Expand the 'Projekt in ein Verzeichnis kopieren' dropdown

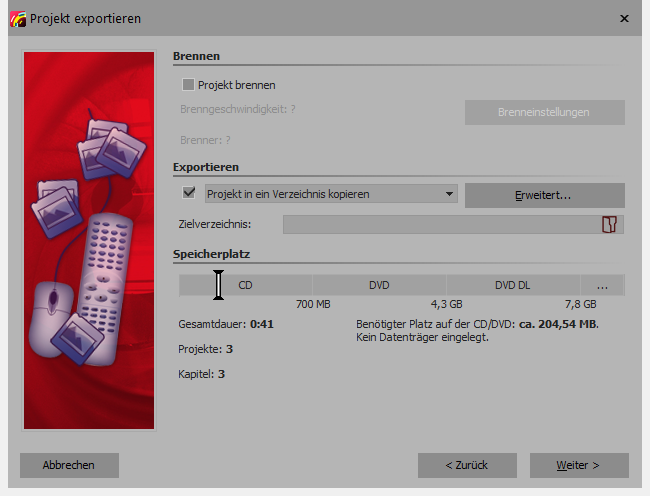pos(449,194)
